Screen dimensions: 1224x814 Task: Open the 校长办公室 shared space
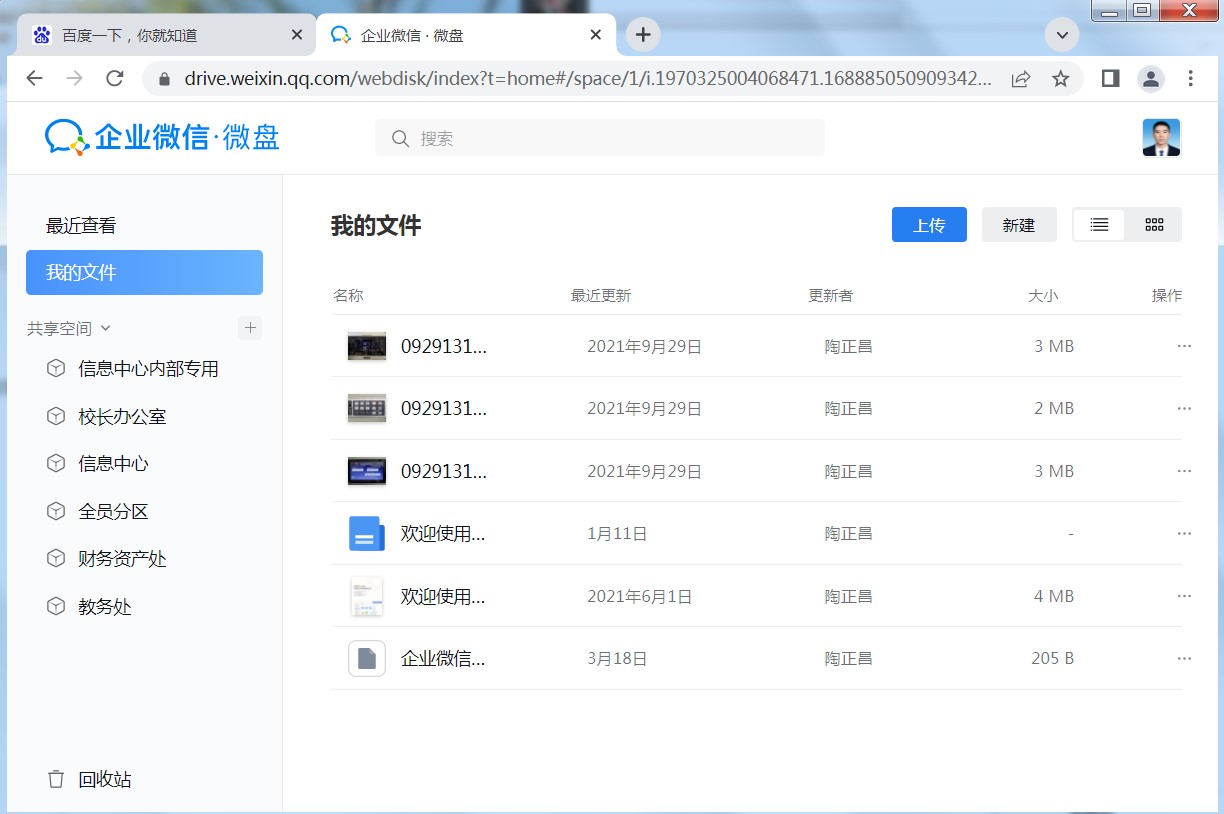(x=122, y=417)
